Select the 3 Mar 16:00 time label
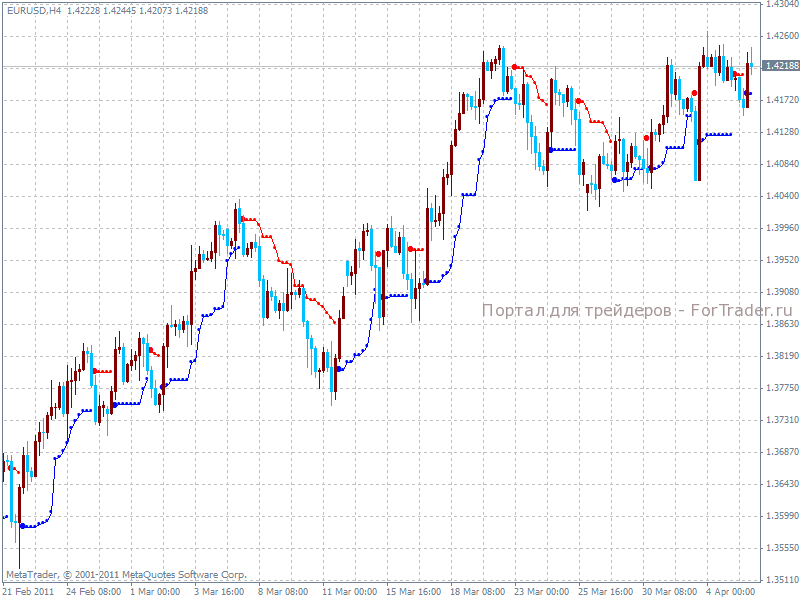Image resolution: width=800 pixels, height=600 pixels. click(x=219, y=592)
